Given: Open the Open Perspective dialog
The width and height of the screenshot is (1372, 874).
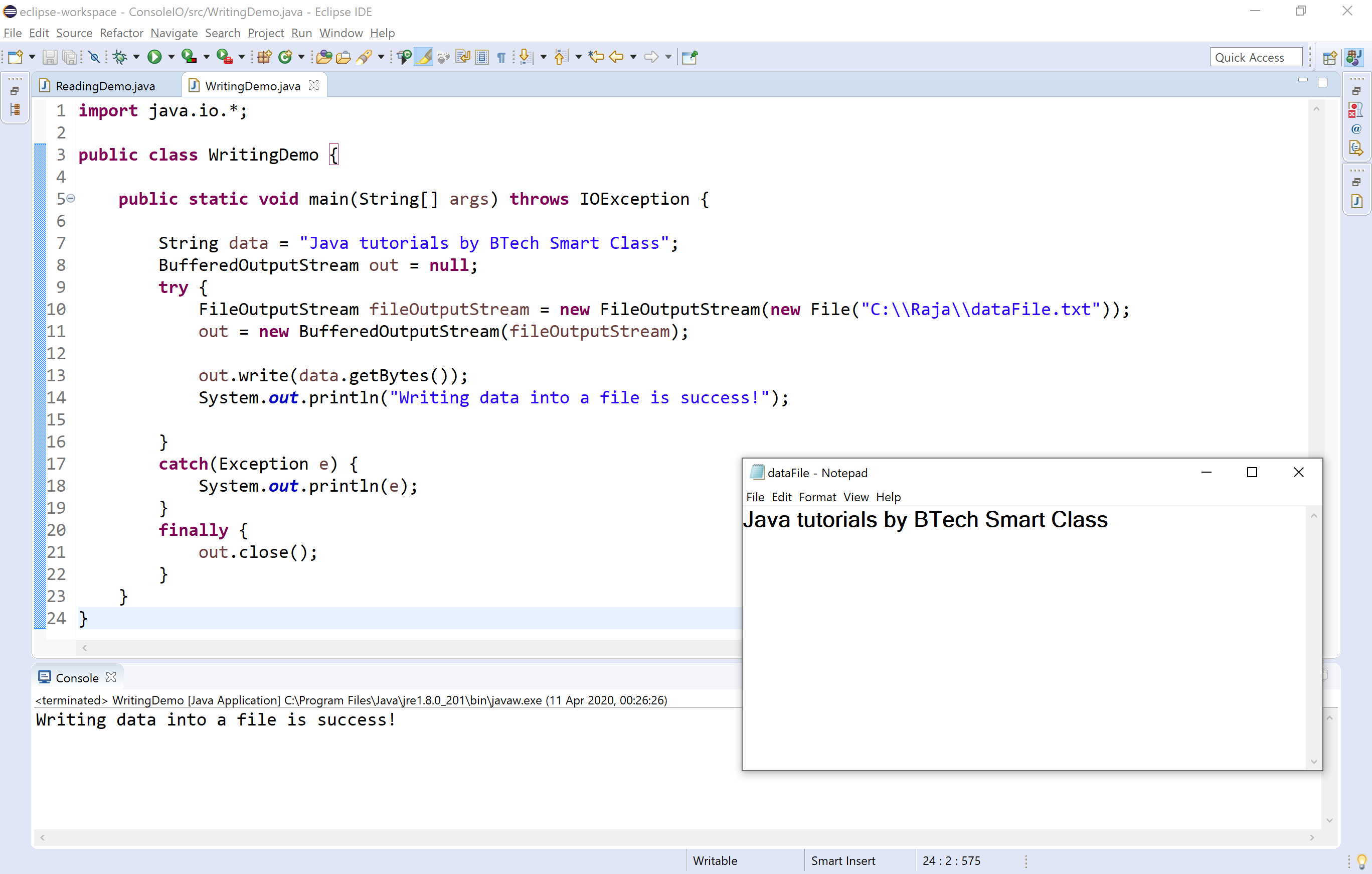Looking at the screenshot, I should tap(1330, 56).
